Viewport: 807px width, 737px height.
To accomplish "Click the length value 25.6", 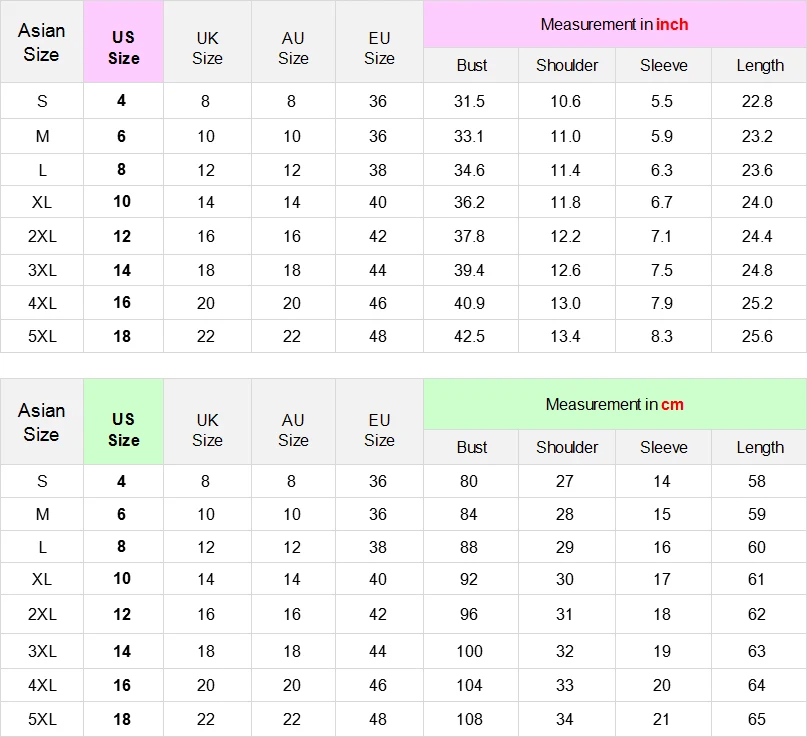I will (757, 336).
